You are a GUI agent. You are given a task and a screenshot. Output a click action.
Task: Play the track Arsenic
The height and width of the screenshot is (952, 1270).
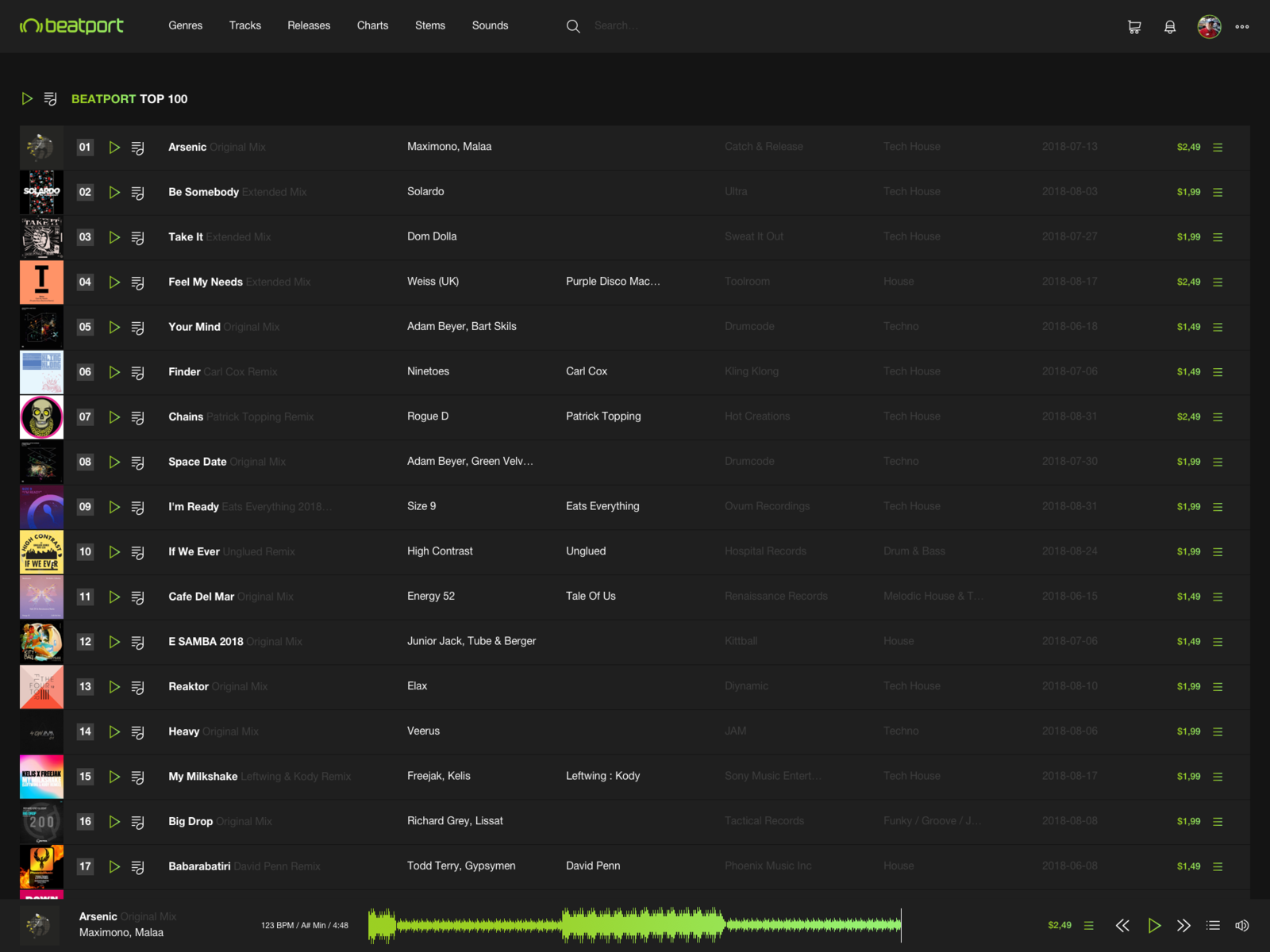(114, 148)
